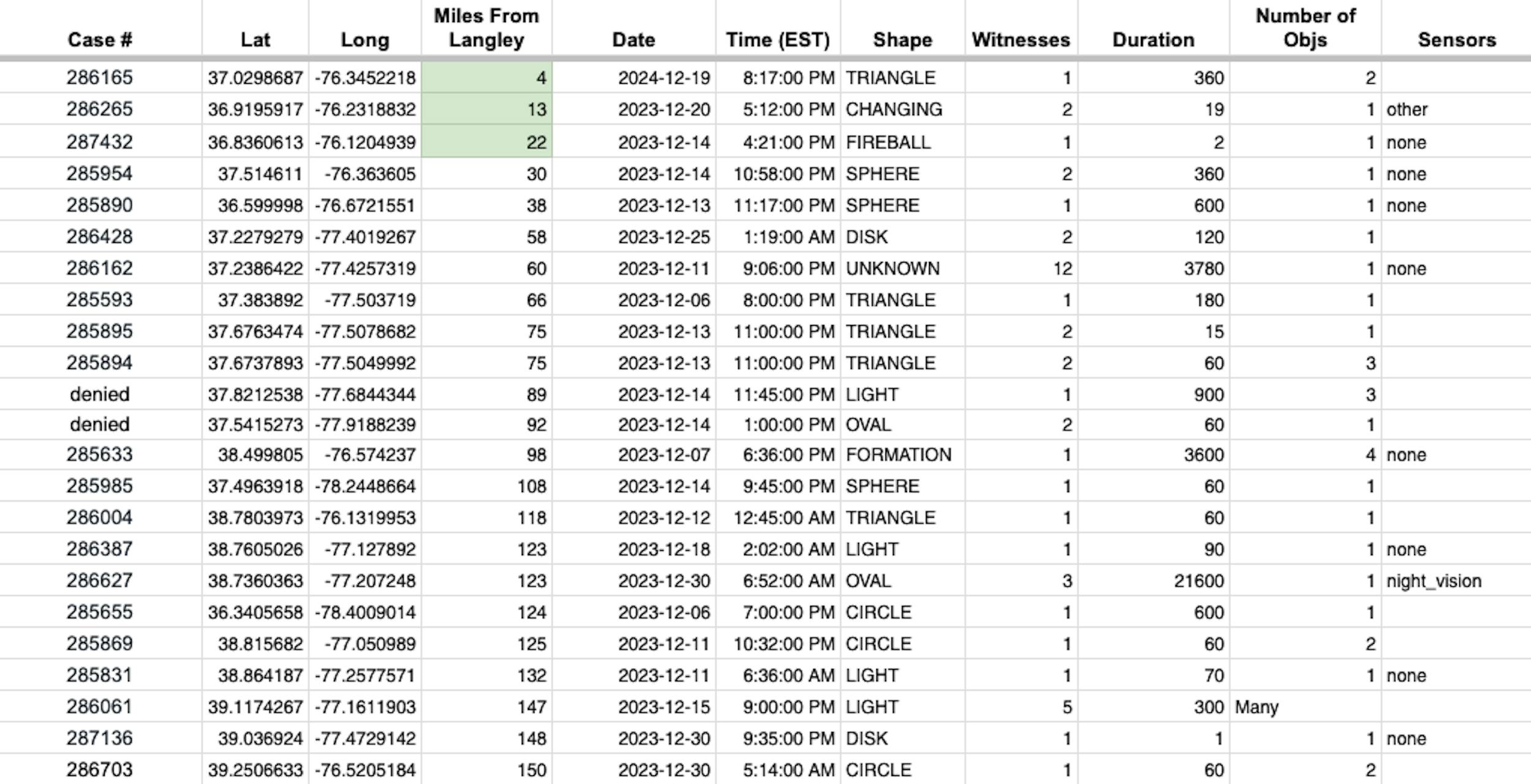Select the Time (EST) column header
This screenshot has height=784, width=1531.
tap(778, 40)
